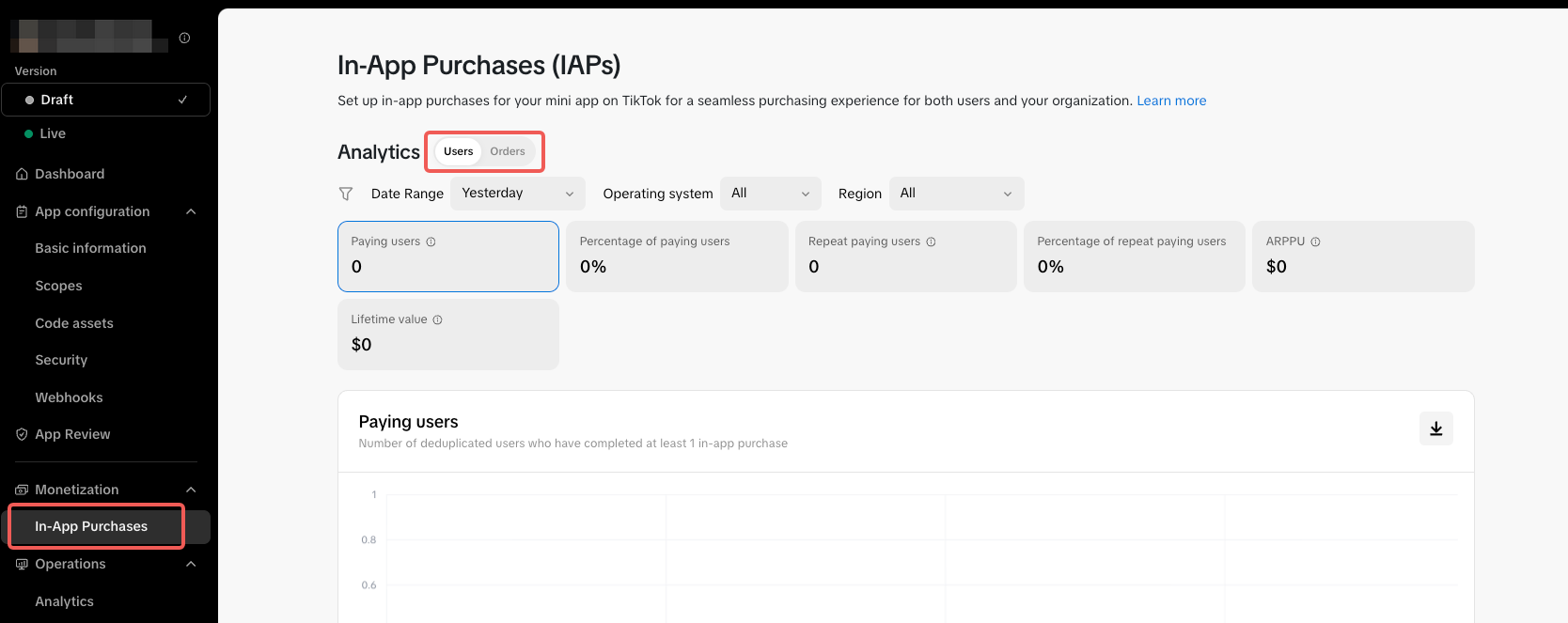Click info icon next to Paying users
Viewport: 1568px width, 623px height.
pos(431,241)
